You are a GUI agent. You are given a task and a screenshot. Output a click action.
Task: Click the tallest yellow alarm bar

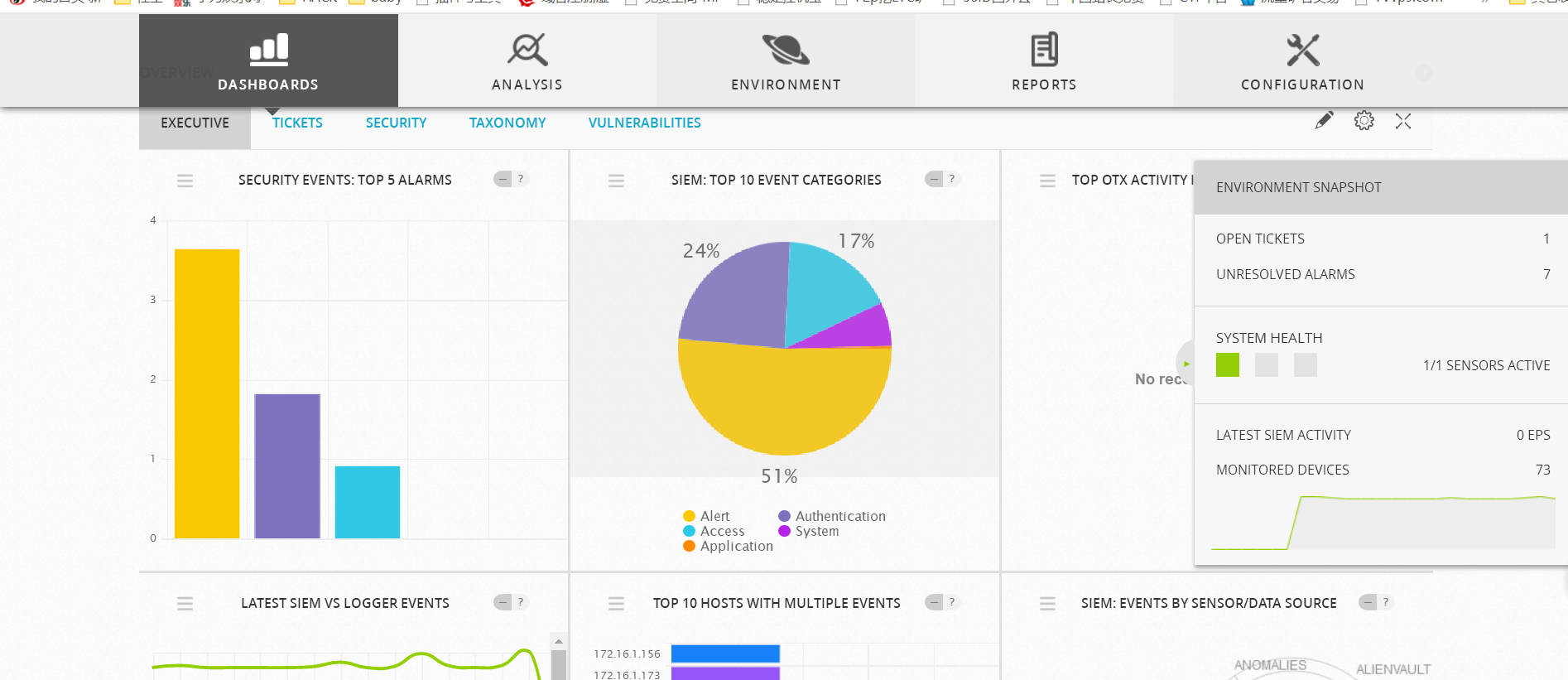pyautogui.click(x=207, y=393)
